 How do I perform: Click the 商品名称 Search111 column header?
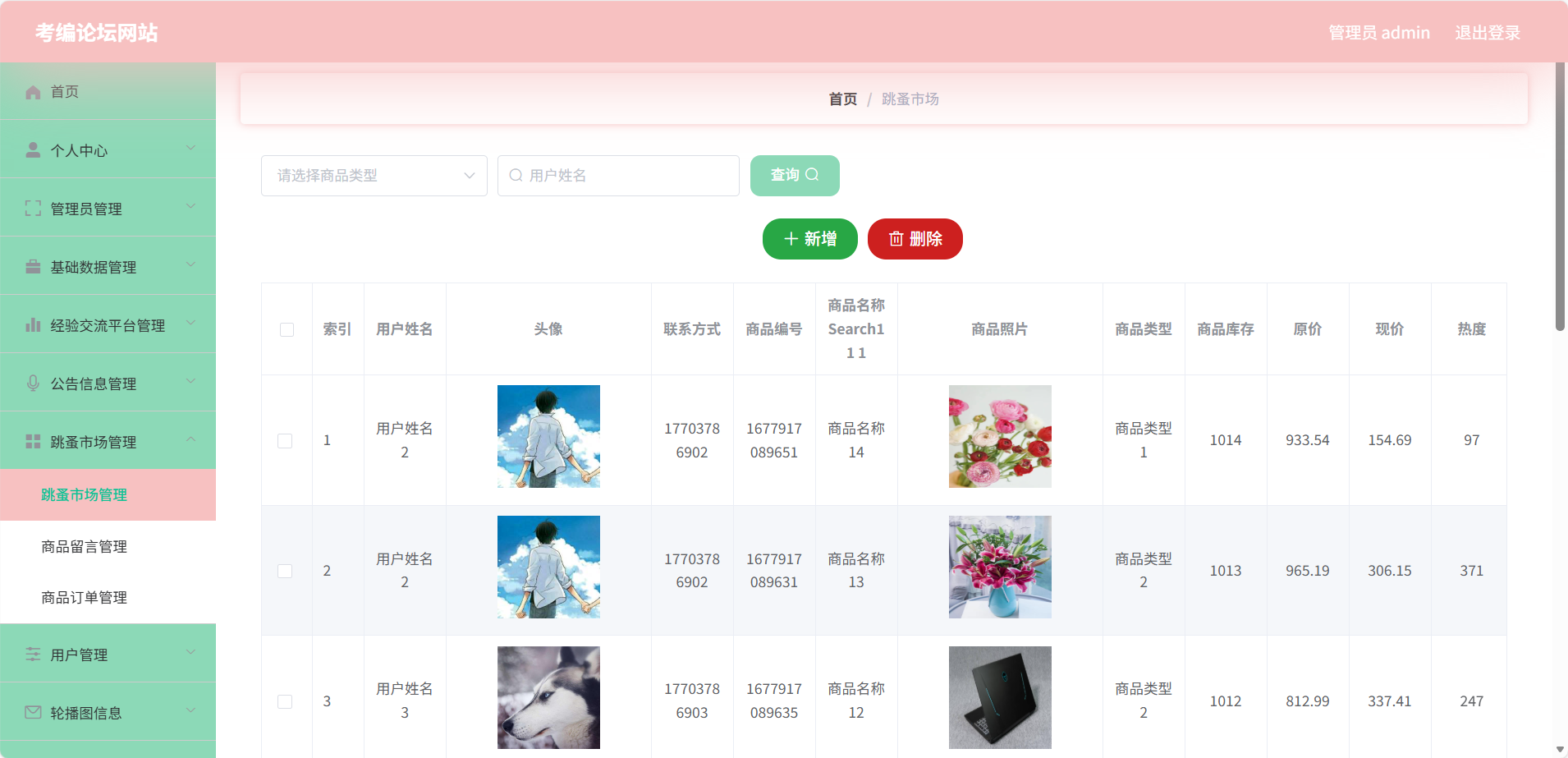tap(856, 329)
